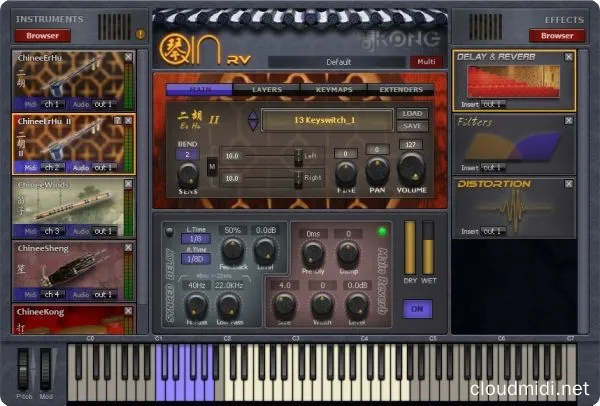Adjust the FINE tuning knob
This screenshot has height=406, width=600.
tap(346, 173)
